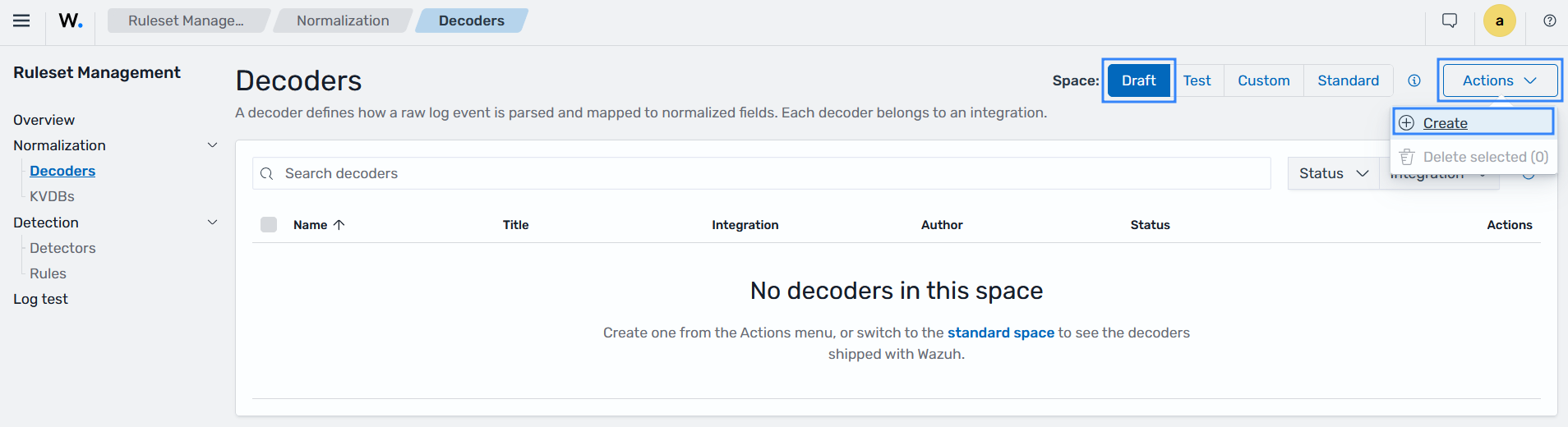Toggle the select-all checkbox in table header
The image size is (1568, 427).
269,225
